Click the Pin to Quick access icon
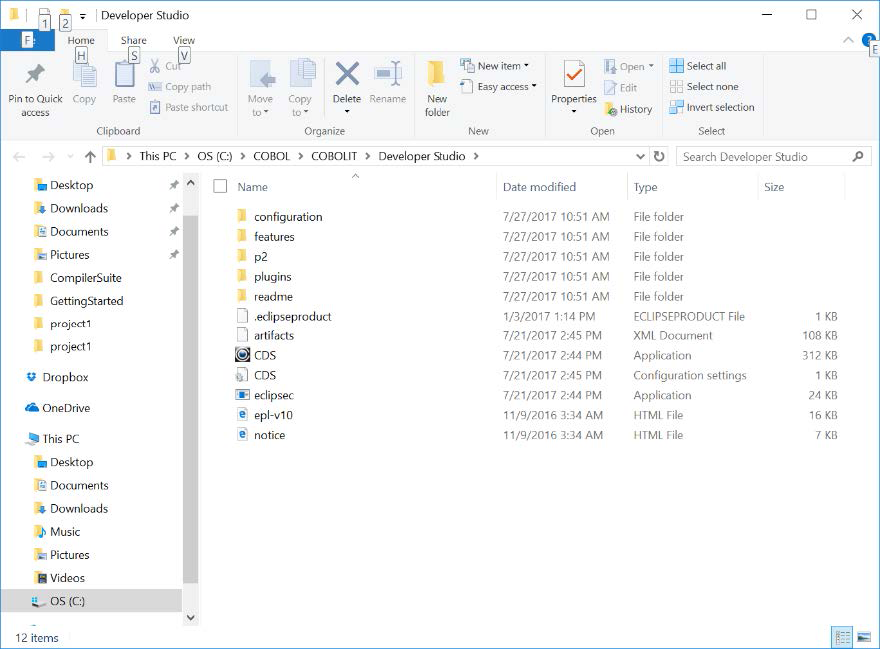The height and width of the screenshot is (649, 880). click(35, 76)
